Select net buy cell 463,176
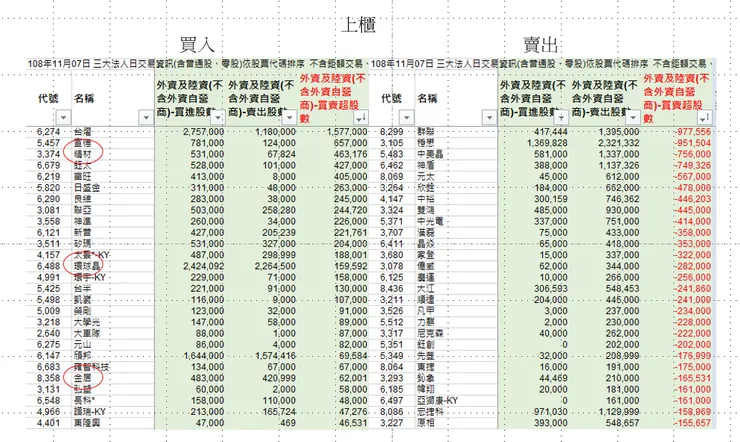This screenshot has height=442, width=740. tap(350, 154)
